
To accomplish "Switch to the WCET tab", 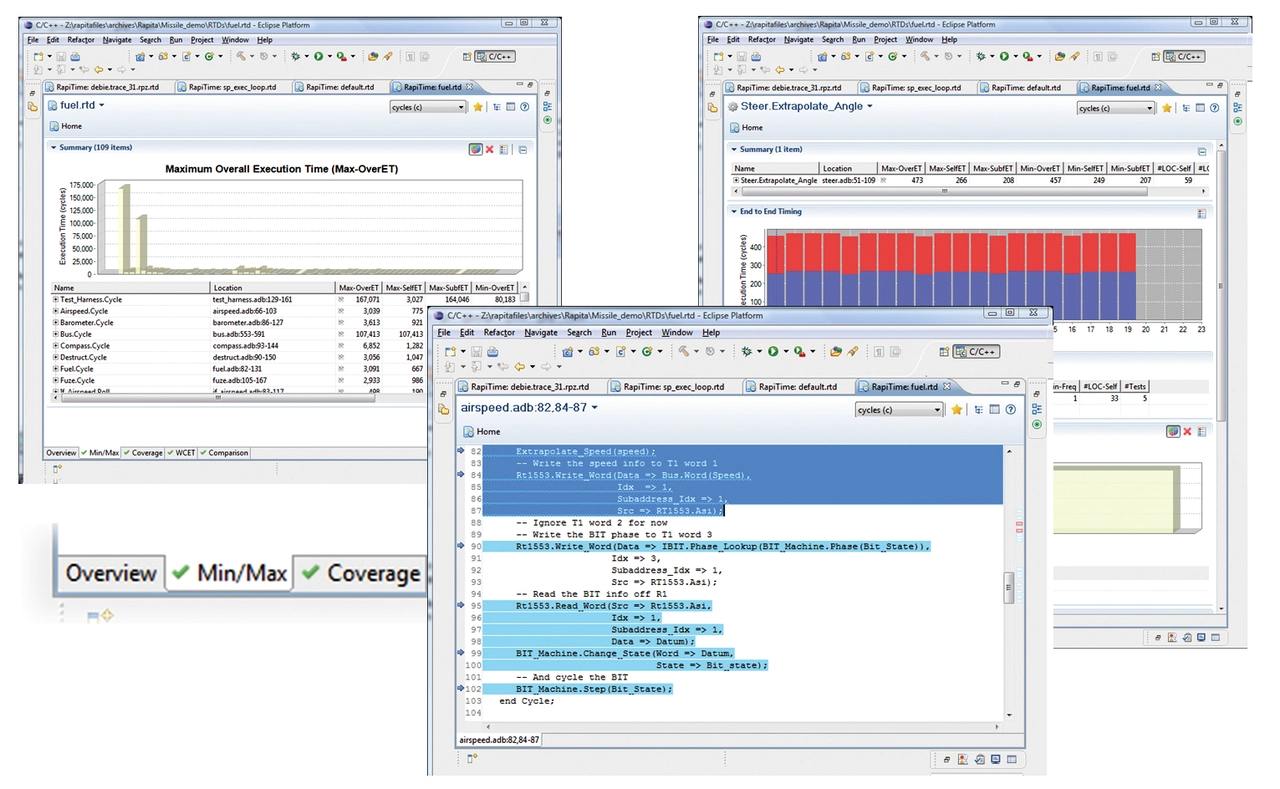I will point(182,453).
